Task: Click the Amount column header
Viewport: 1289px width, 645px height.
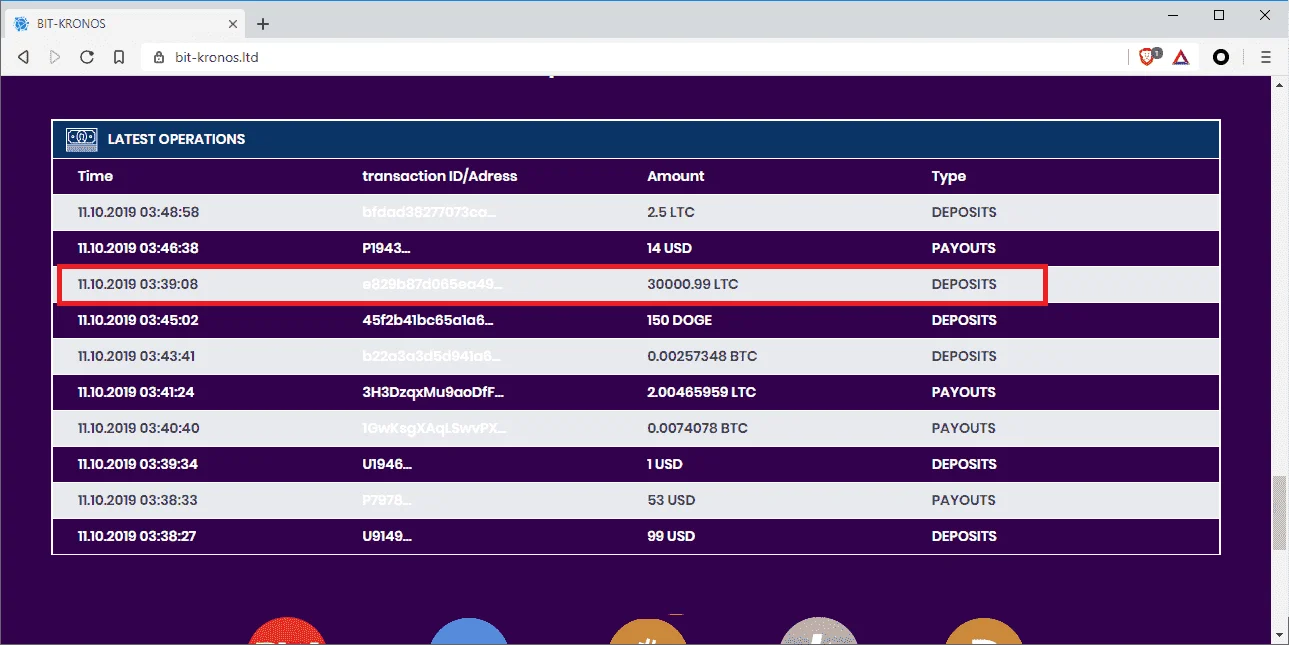Action: (x=676, y=176)
